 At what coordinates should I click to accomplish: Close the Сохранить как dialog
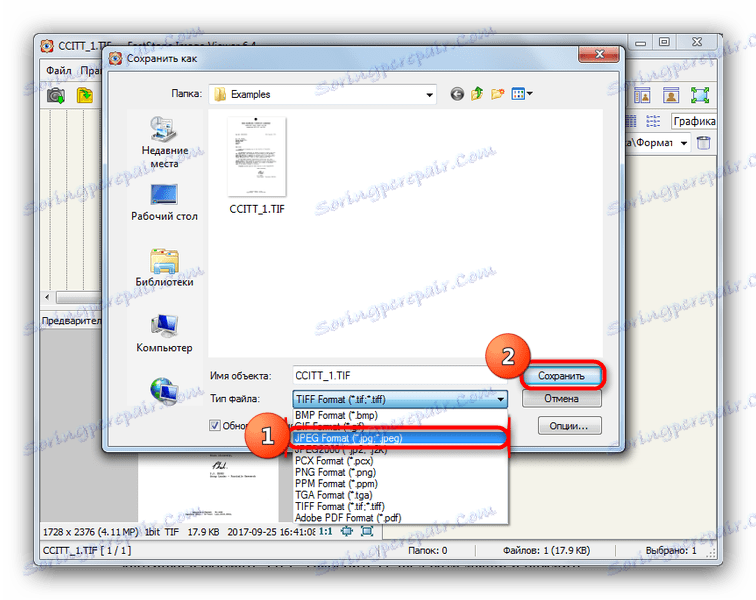click(x=599, y=54)
